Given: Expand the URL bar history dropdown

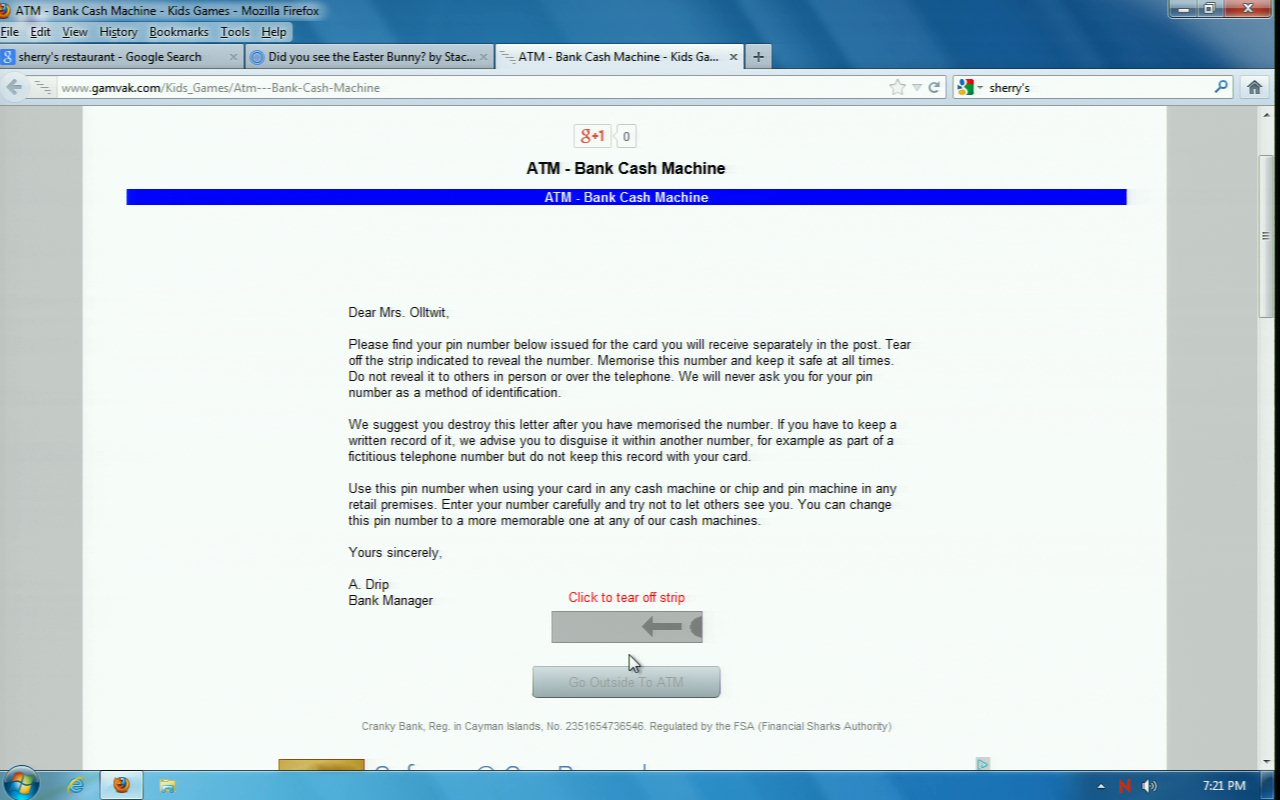Looking at the screenshot, I should pyautogui.click(x=916, y=87).
